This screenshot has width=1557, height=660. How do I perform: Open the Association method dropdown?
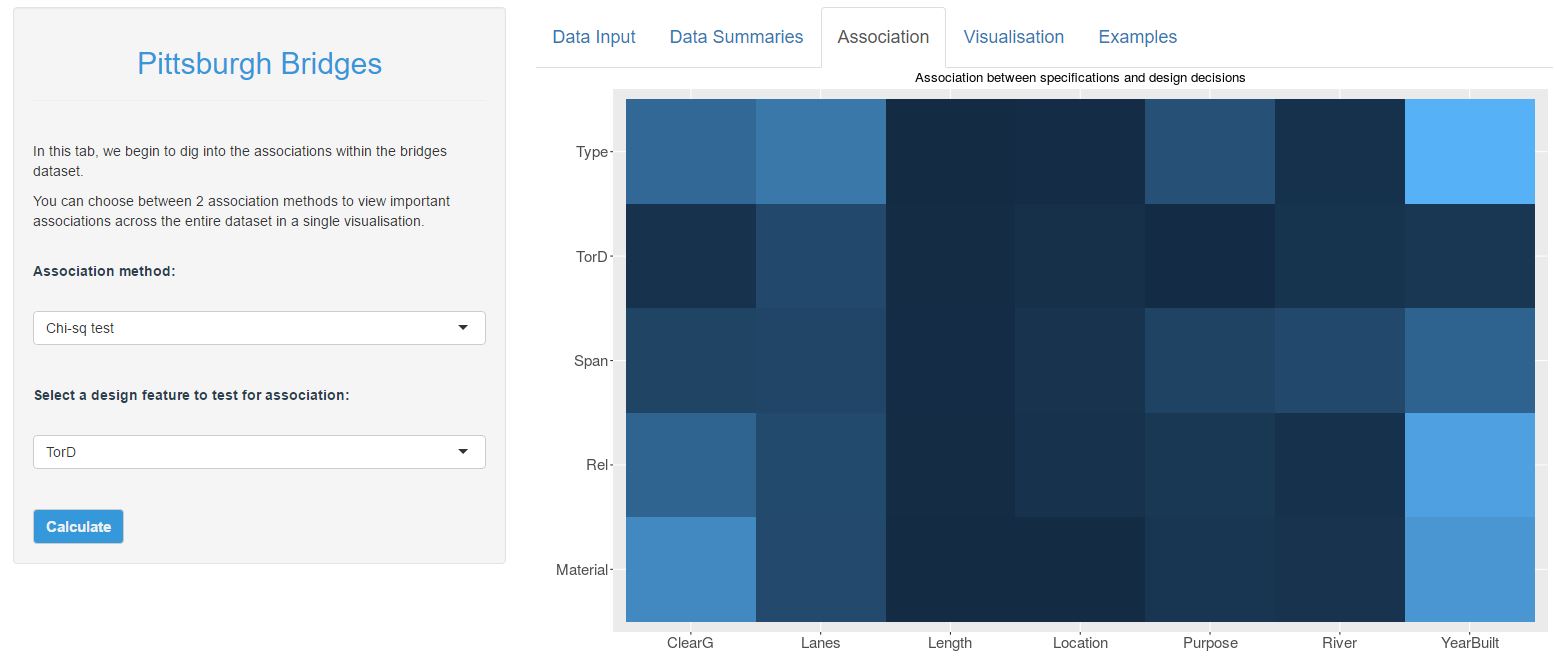pos(258,328)
